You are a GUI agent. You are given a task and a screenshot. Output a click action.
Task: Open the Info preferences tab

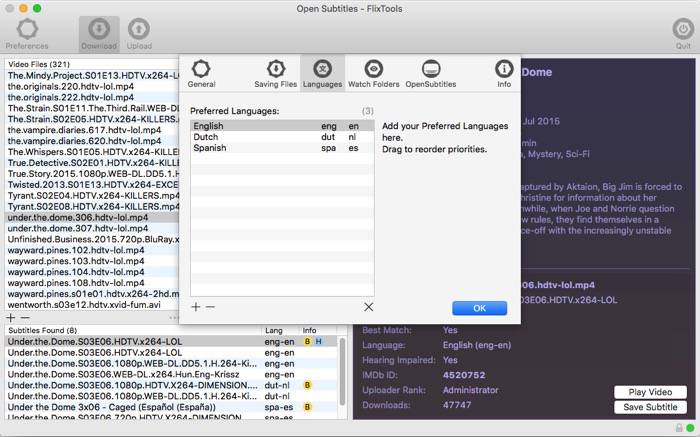point(504,74)
